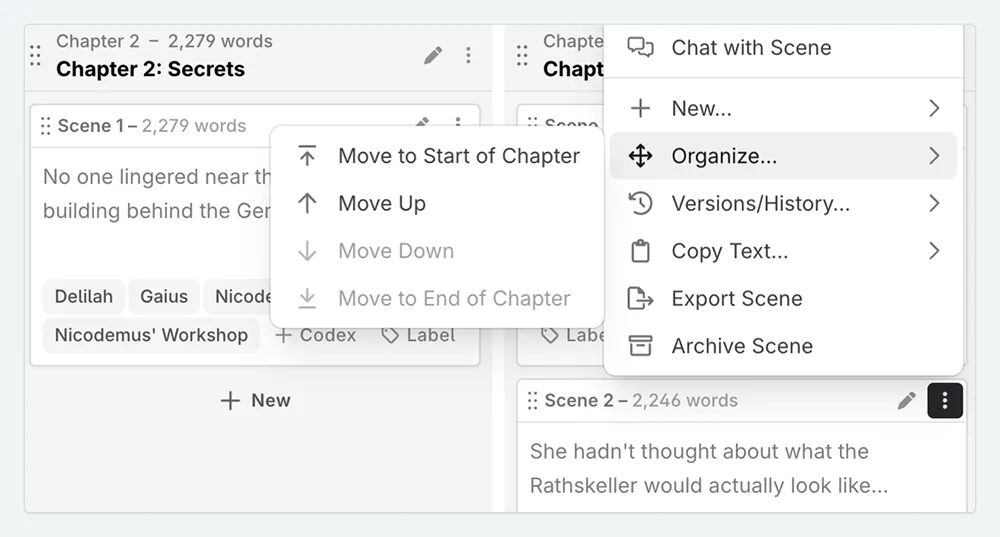
Task: Click the Scene 2 text preview
Action: click(709, 468)
